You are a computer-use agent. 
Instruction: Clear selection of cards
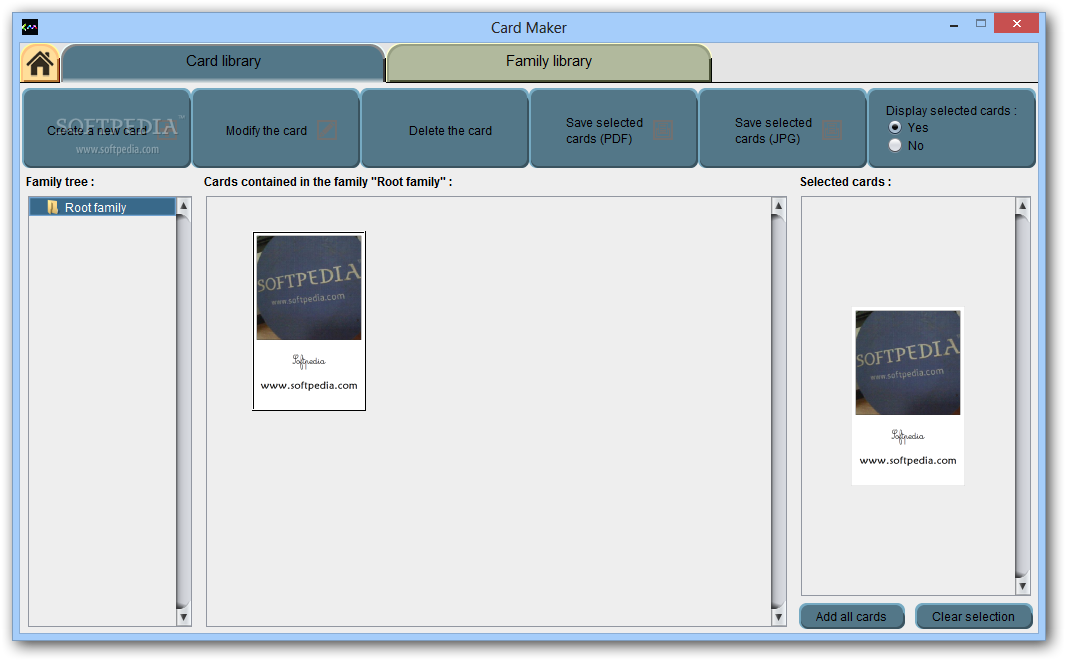pyautogui.click(x=973, y=616)
